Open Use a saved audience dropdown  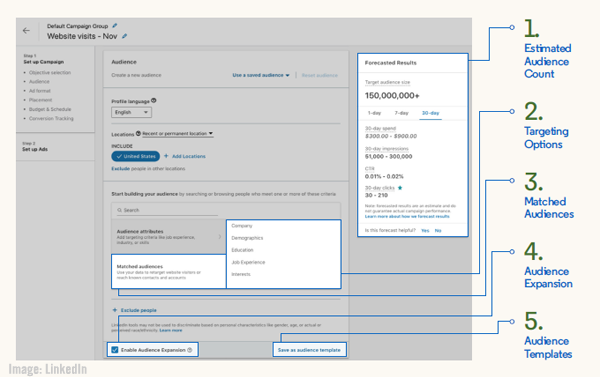261,75
